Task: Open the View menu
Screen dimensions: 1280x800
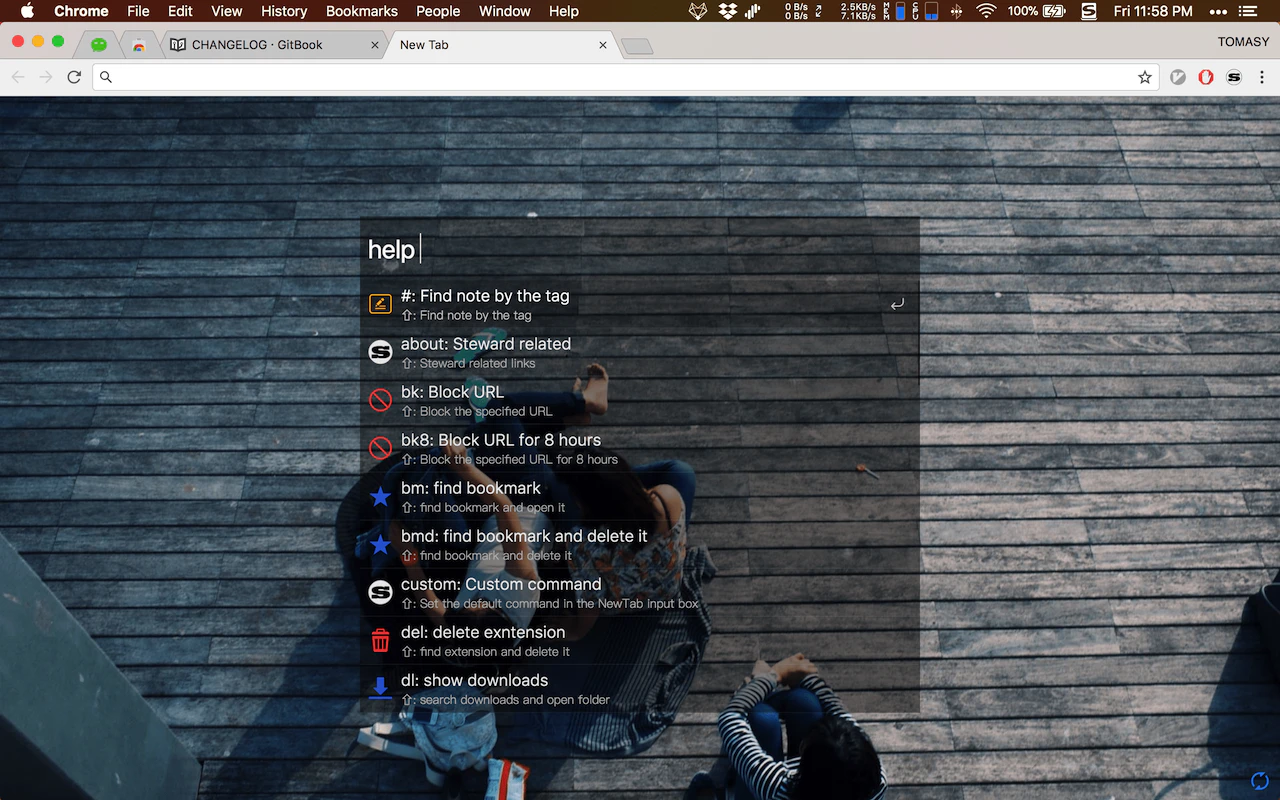Action: (x=227, y=11)
